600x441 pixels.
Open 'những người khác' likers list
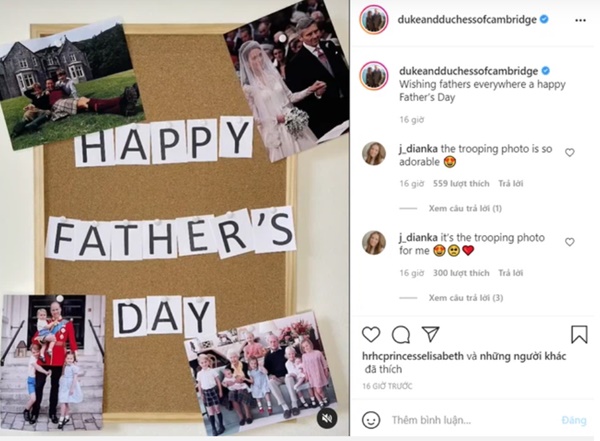tap(523, 356)
